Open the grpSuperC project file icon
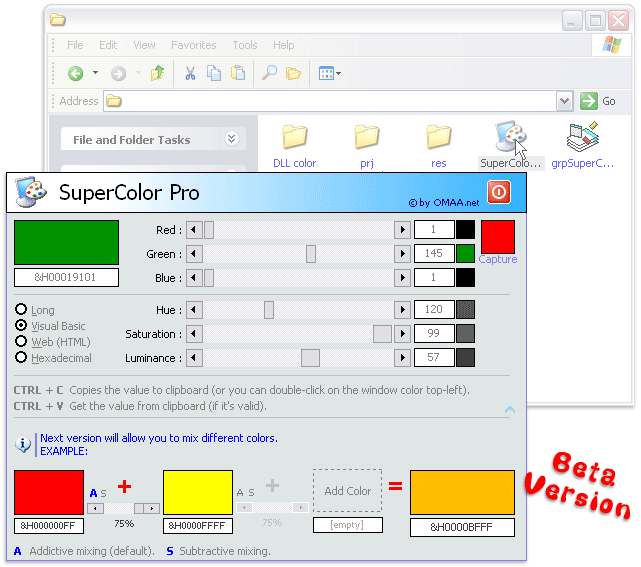 [x=582, y=138]
